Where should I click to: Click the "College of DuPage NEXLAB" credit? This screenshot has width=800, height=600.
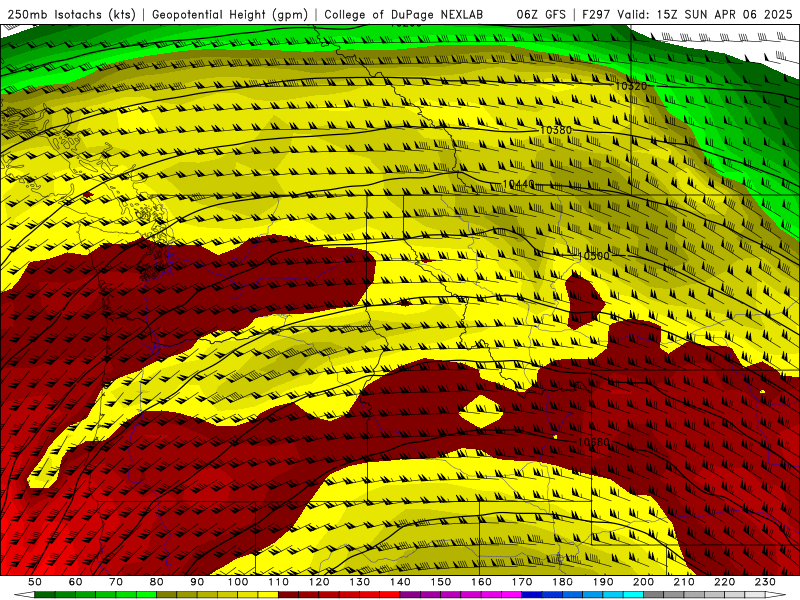[404, 14]
